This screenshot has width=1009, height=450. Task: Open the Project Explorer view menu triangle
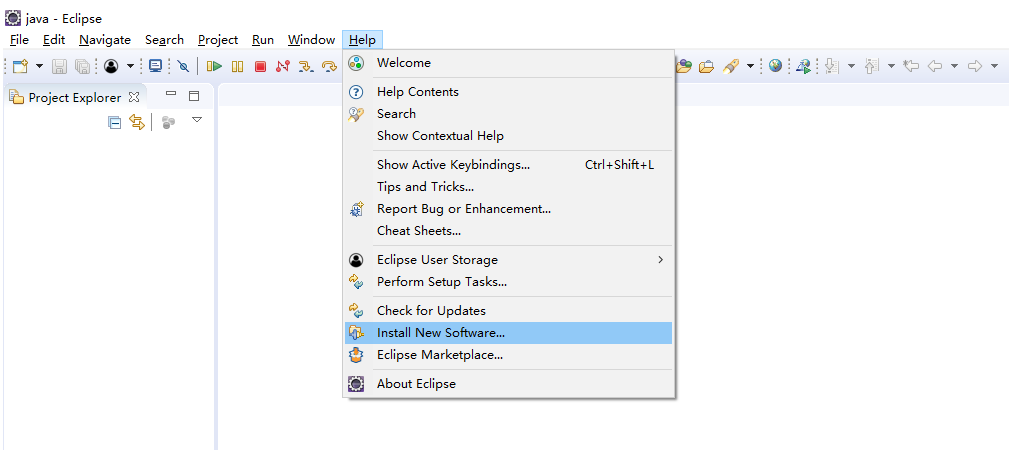[198, 120]
